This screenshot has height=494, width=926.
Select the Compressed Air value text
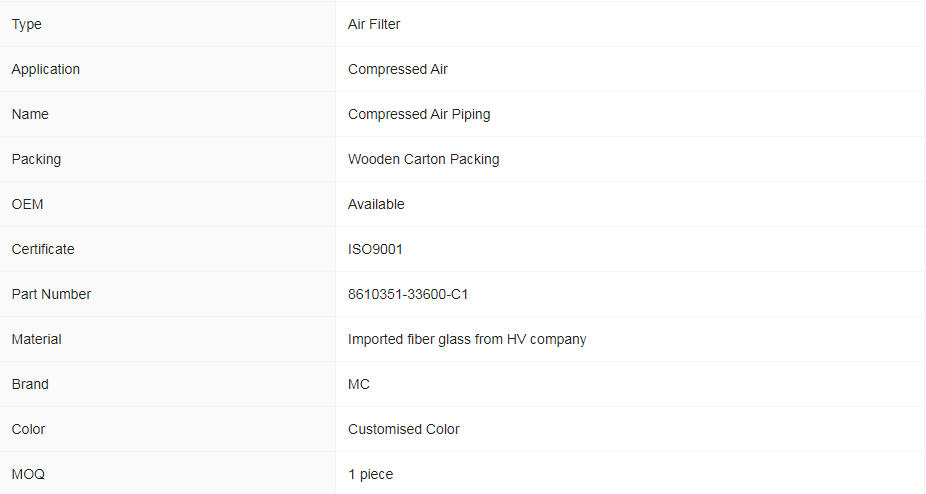pos(397,69)
